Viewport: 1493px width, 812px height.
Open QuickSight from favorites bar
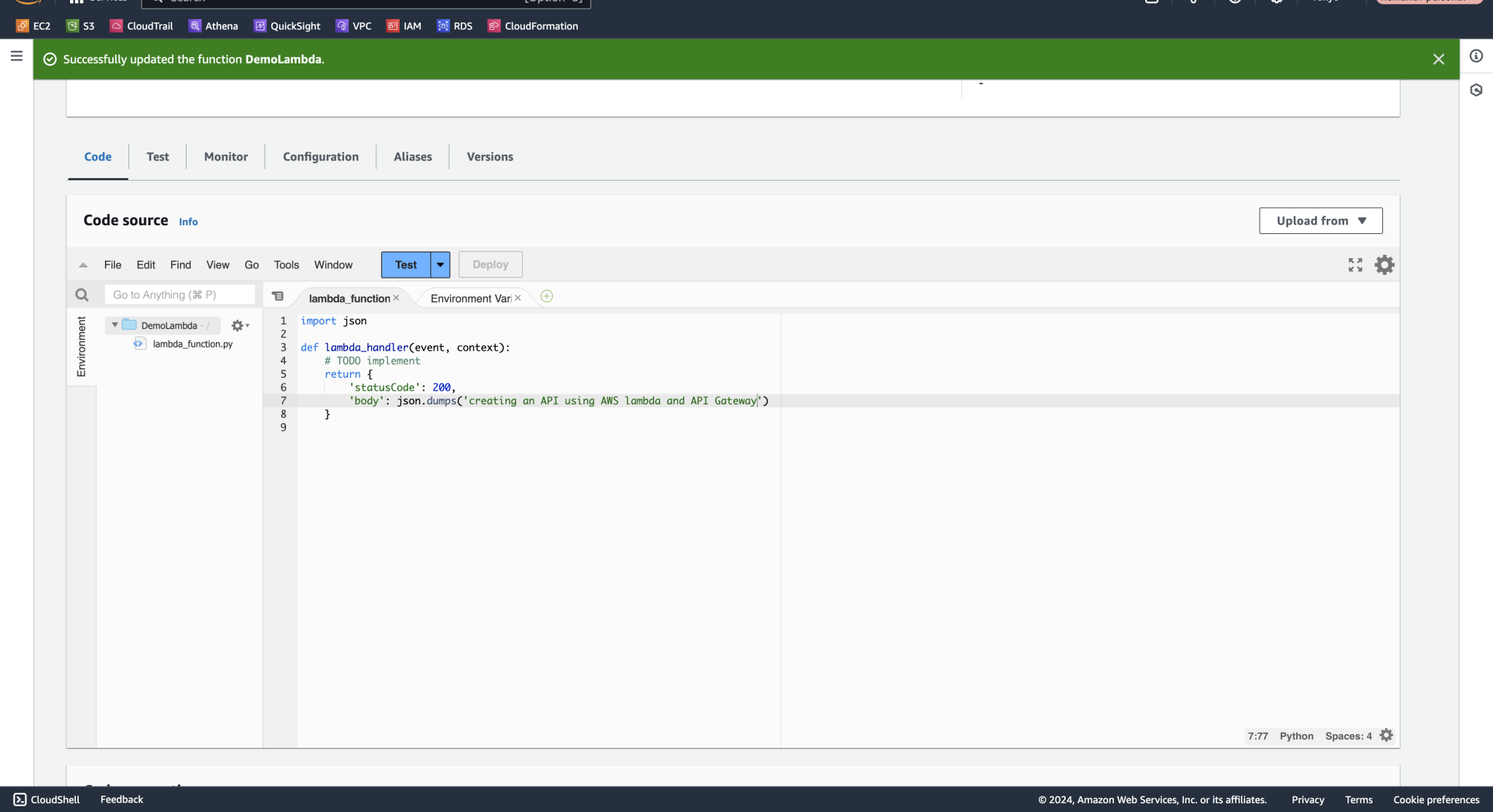tap(287, 26)
